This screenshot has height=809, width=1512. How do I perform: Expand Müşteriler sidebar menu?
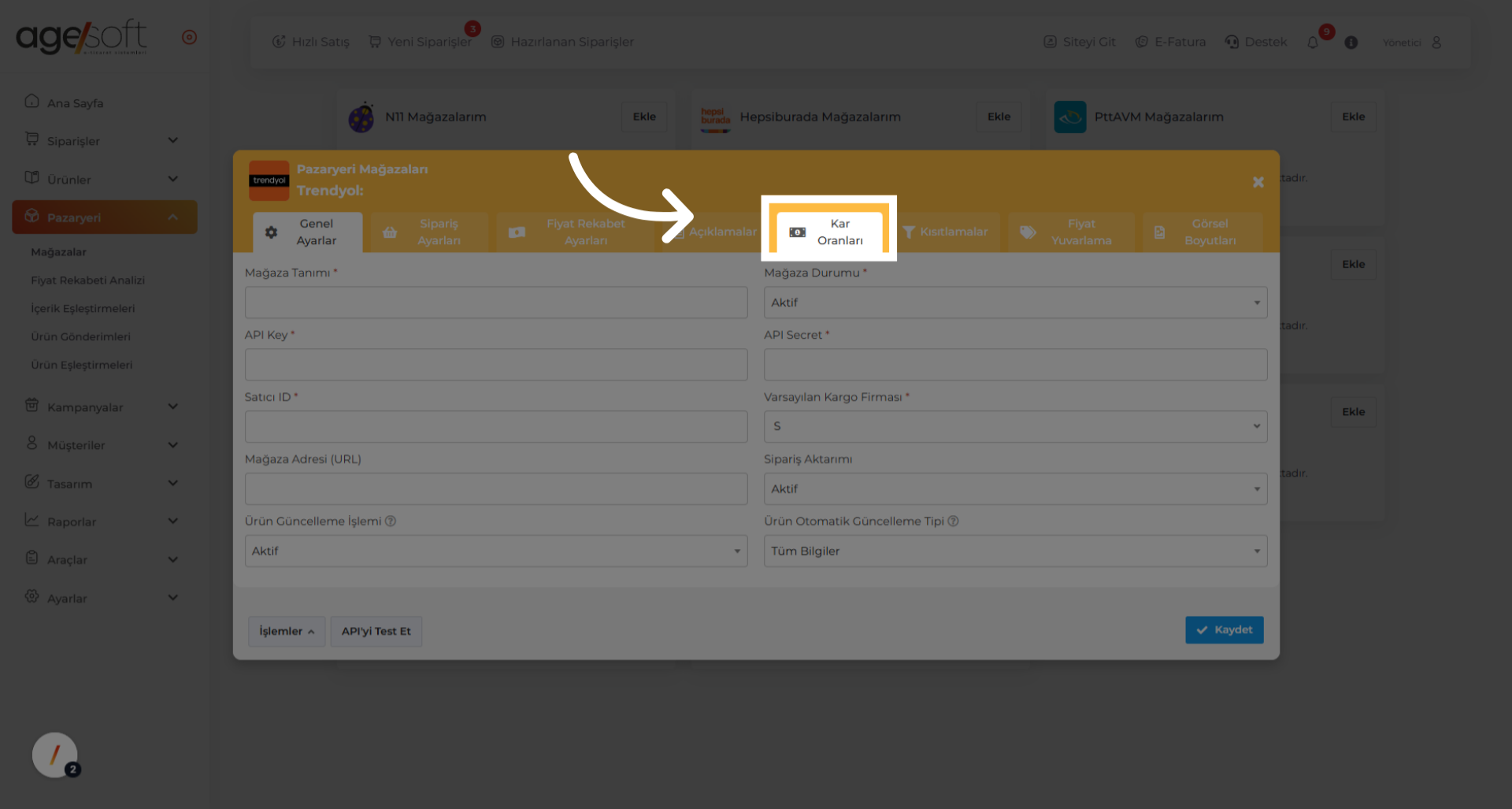pos(104,444)
